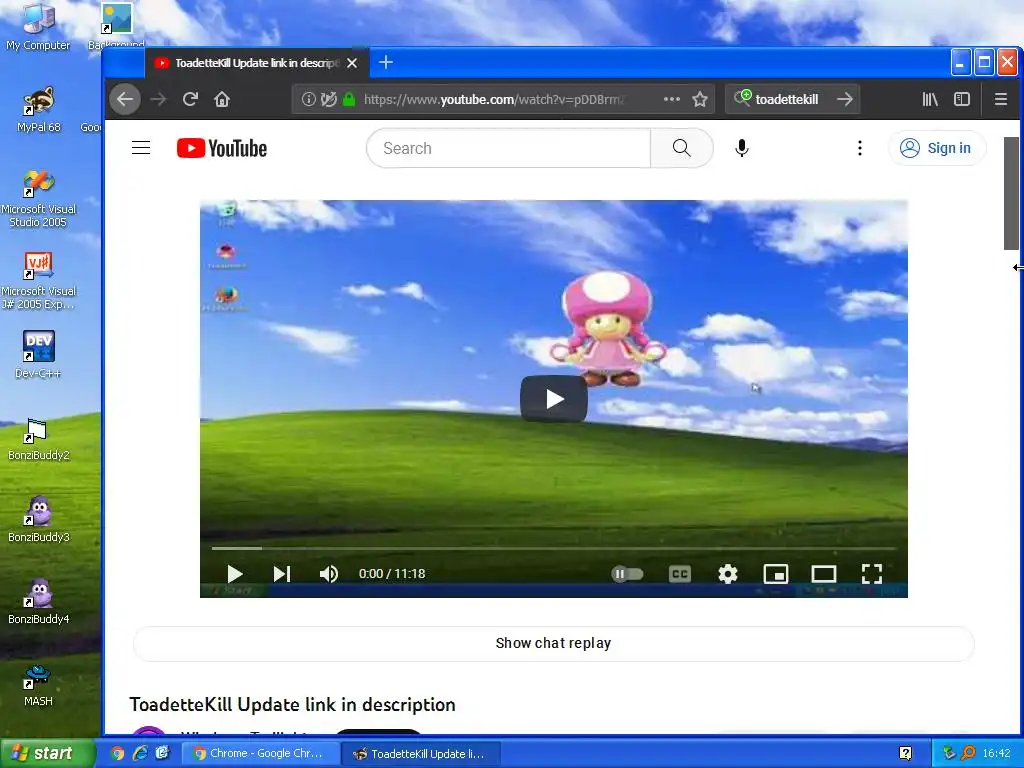Switch to theater mode icon

click(x=824, y=574)
